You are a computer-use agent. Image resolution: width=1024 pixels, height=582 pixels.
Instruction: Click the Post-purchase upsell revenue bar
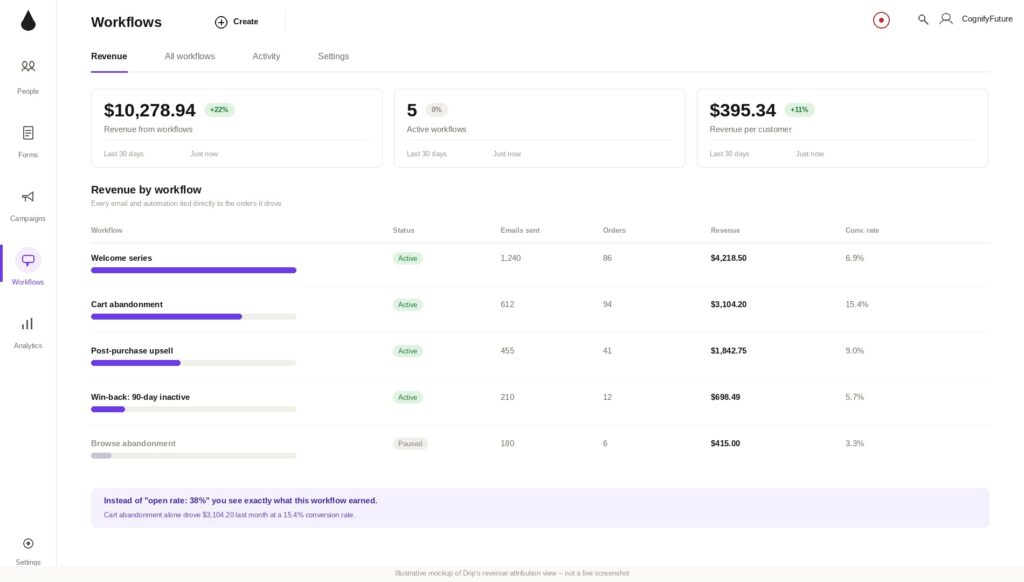pos(193,363)
